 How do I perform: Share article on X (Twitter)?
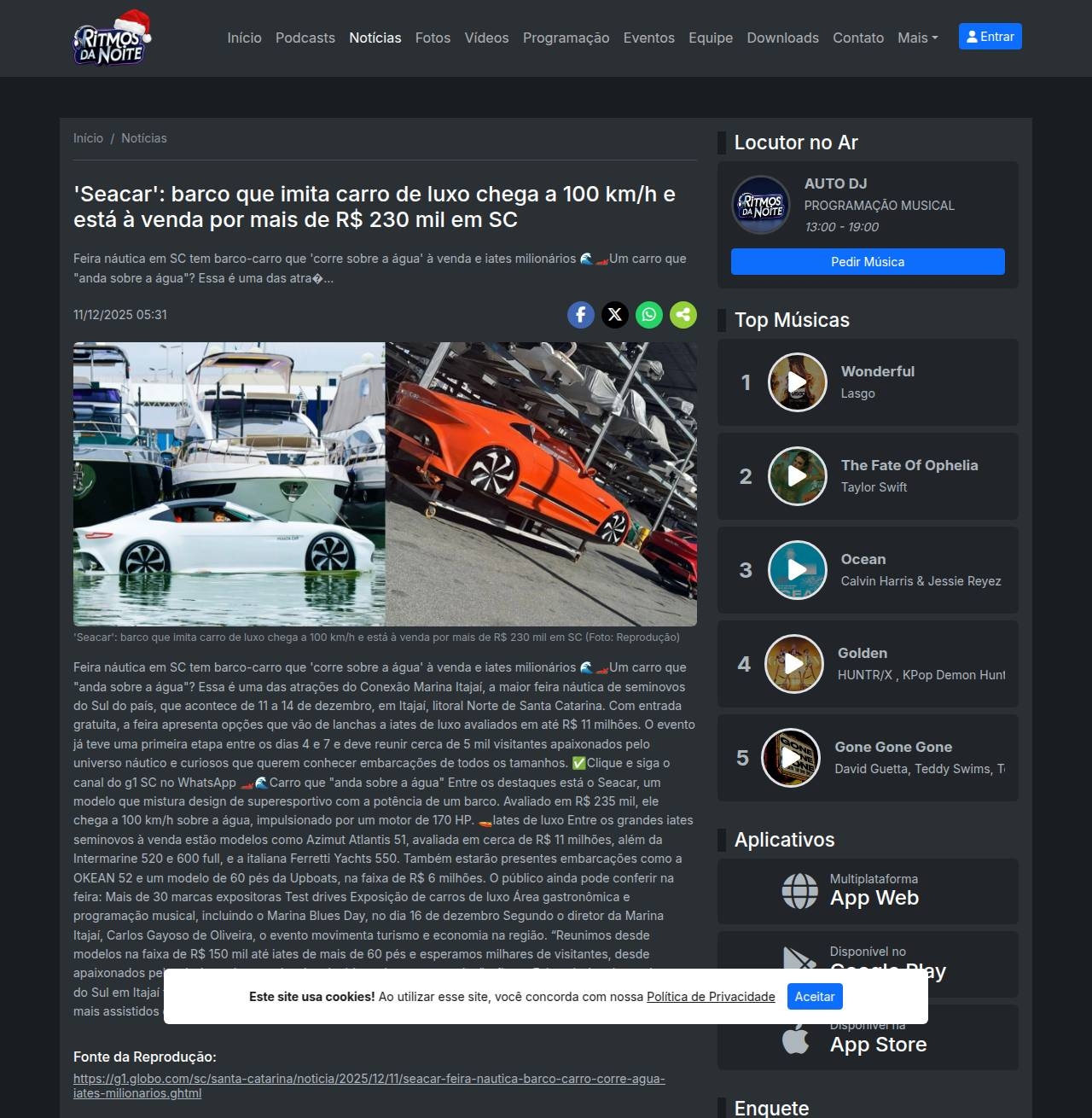(615, 315)
